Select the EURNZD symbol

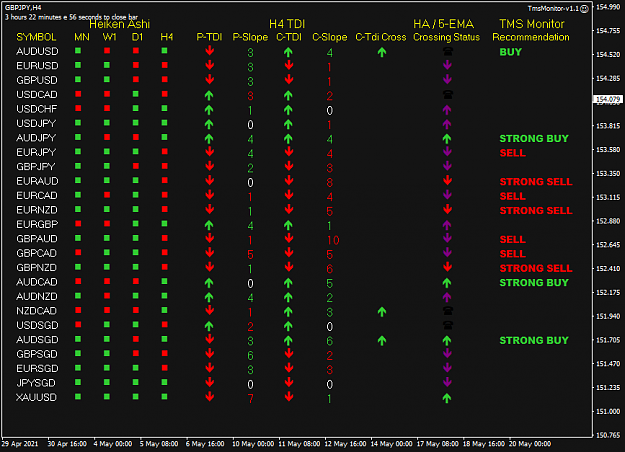pyautogui.click(x=37, y=210)
